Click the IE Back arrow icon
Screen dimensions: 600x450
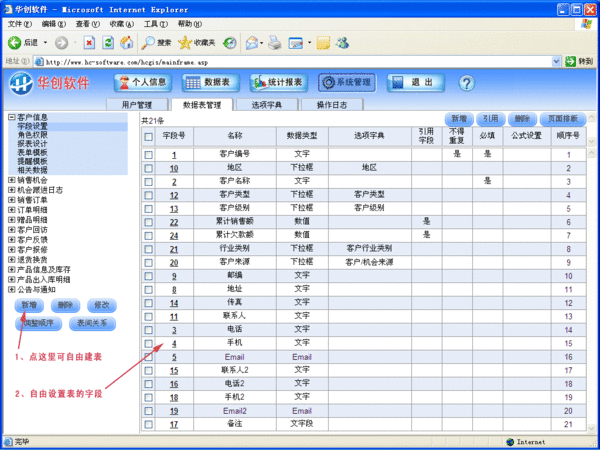tap(15, 42)
